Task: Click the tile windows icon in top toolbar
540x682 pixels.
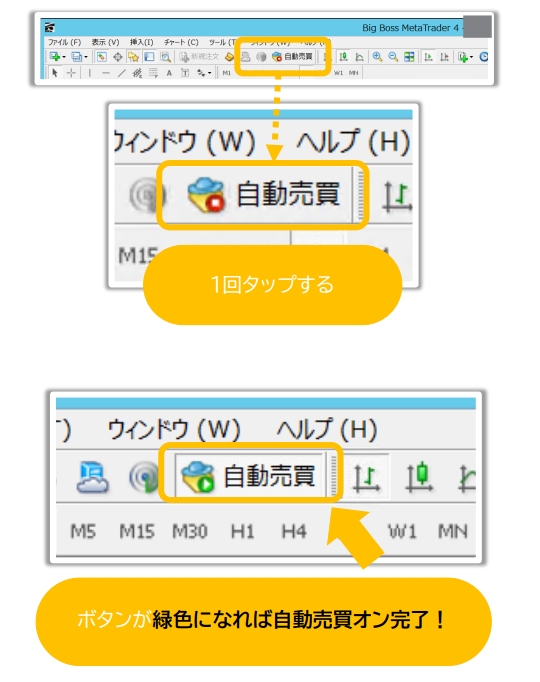Action: (409, 57)
